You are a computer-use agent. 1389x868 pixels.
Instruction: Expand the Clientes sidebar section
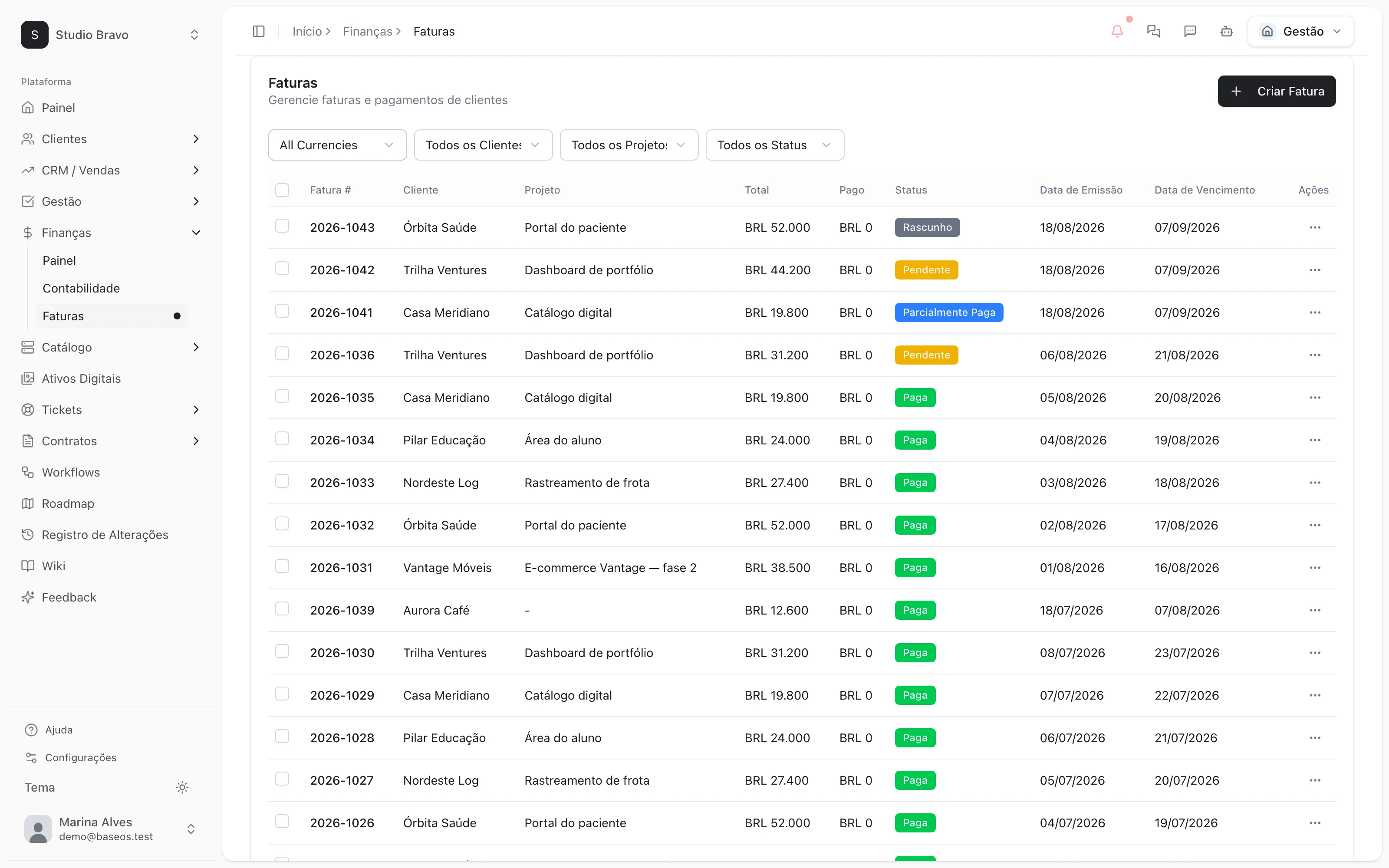pos(111,139)
